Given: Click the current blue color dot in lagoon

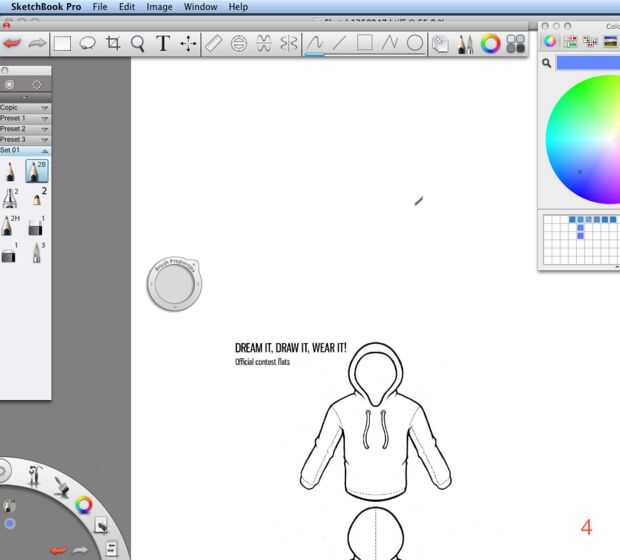Looking at the screenshot, I should (10, 524).
